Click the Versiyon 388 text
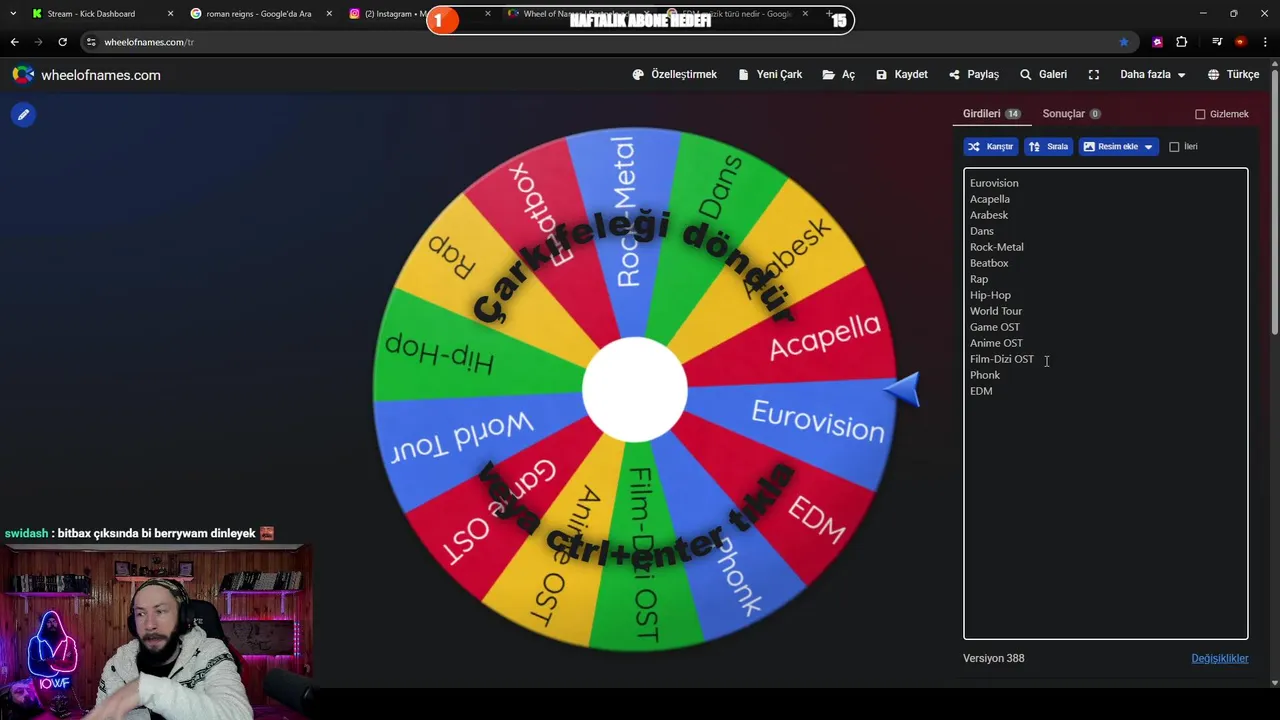The image size is (1280, 720). click(x=993, y=658)
